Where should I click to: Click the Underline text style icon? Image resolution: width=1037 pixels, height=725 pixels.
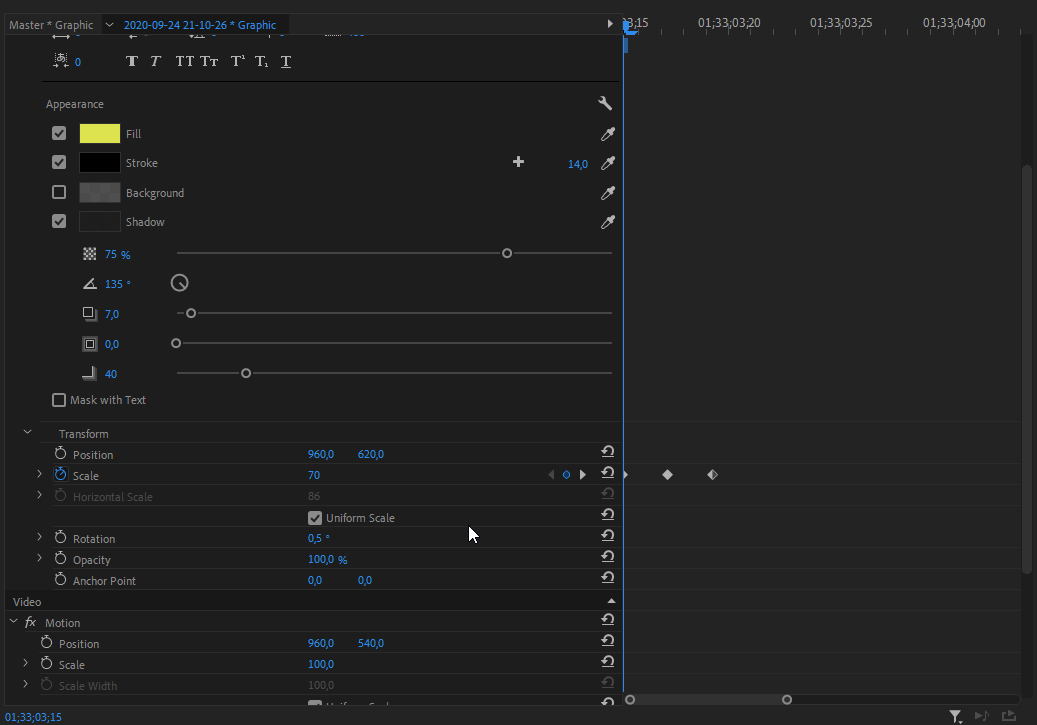coord(286,62)
